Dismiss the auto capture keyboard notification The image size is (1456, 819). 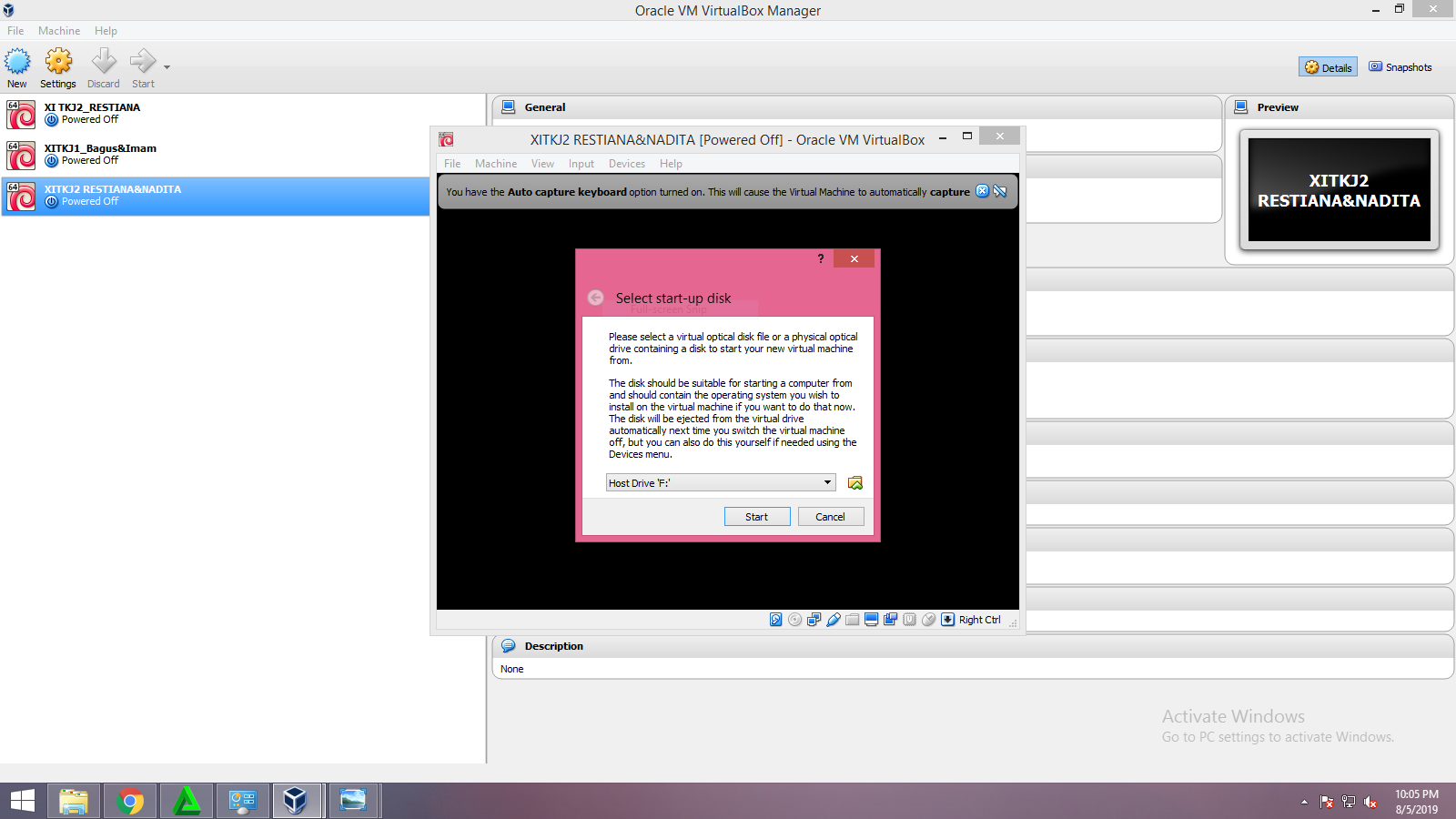click(x=982, y=191)
